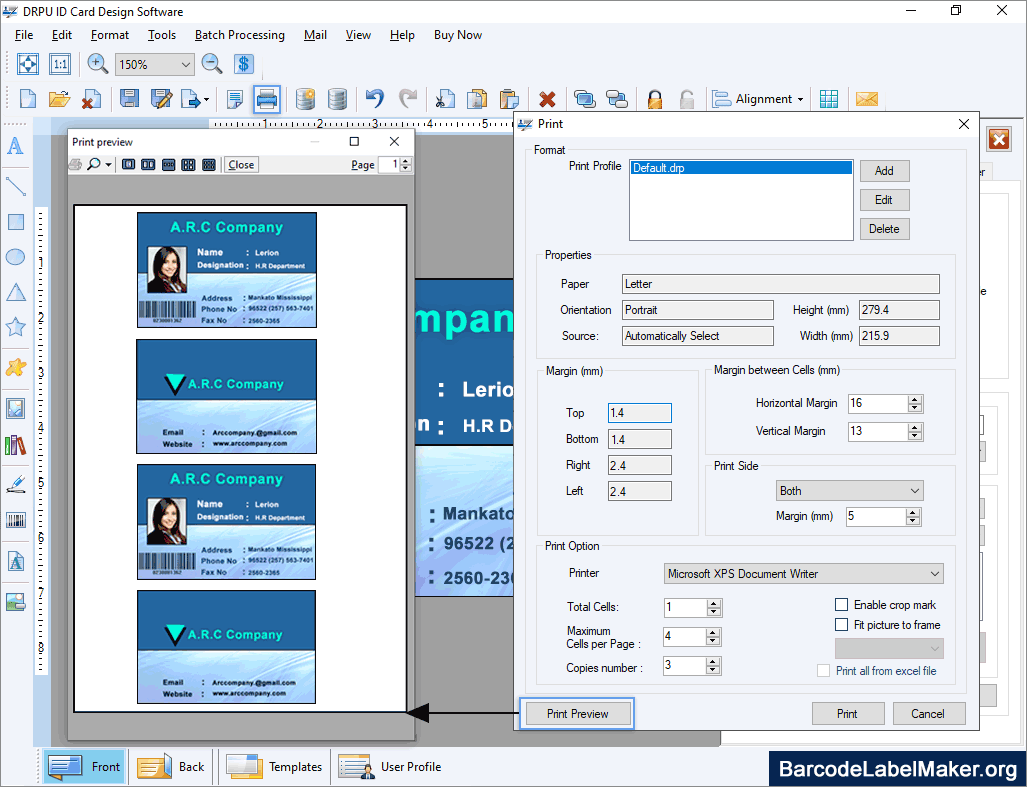This screenshot has height=787, width=1027.
Task: Select the line drawing tool
Action: click(15, 187)
